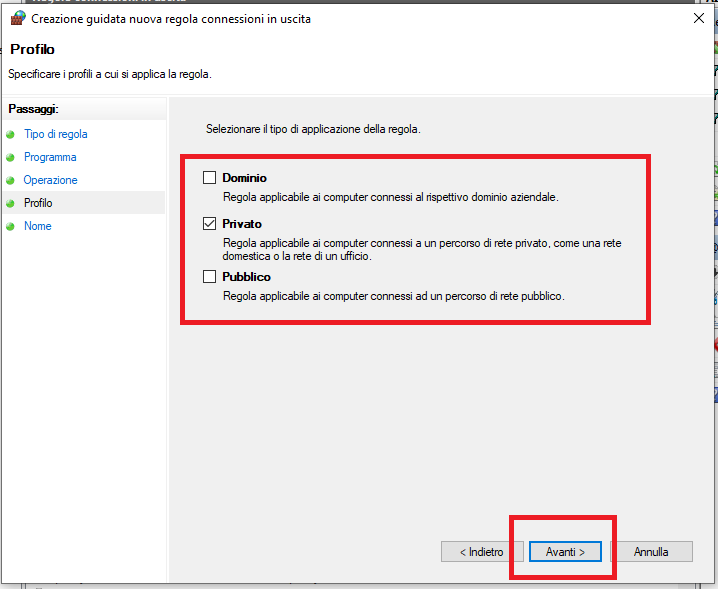Open the Programma step in sidebar
This screenshot has height=589, width=718.
[x=50, y=157]
